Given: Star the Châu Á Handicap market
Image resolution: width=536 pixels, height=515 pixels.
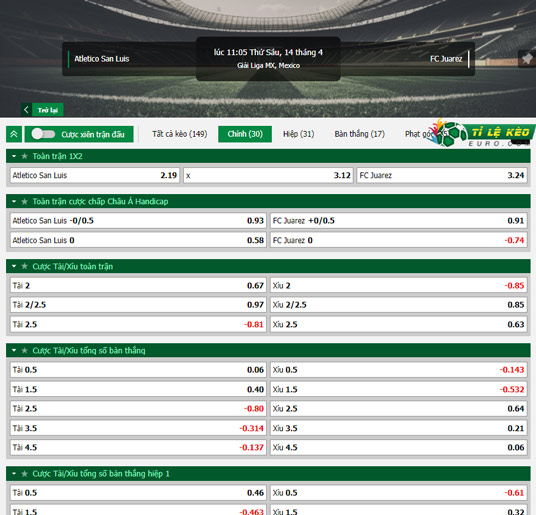Looking at the screenshot, I should (24, 201).
